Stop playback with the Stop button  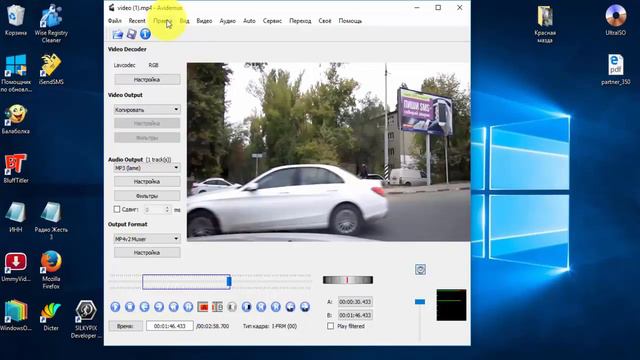130,307
